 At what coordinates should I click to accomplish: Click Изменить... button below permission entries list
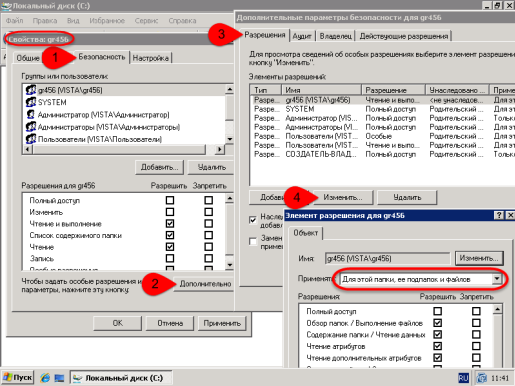pos(343,197)
